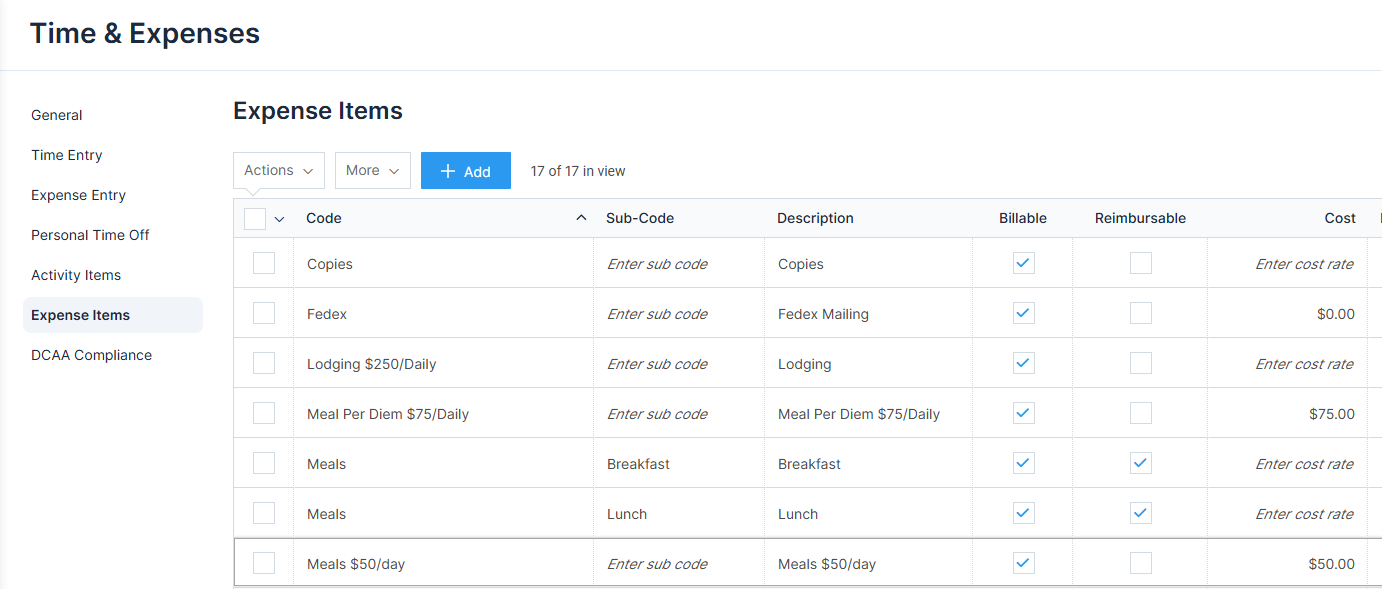Open the General settings page

pyautogui.click(x=56, y=115)
